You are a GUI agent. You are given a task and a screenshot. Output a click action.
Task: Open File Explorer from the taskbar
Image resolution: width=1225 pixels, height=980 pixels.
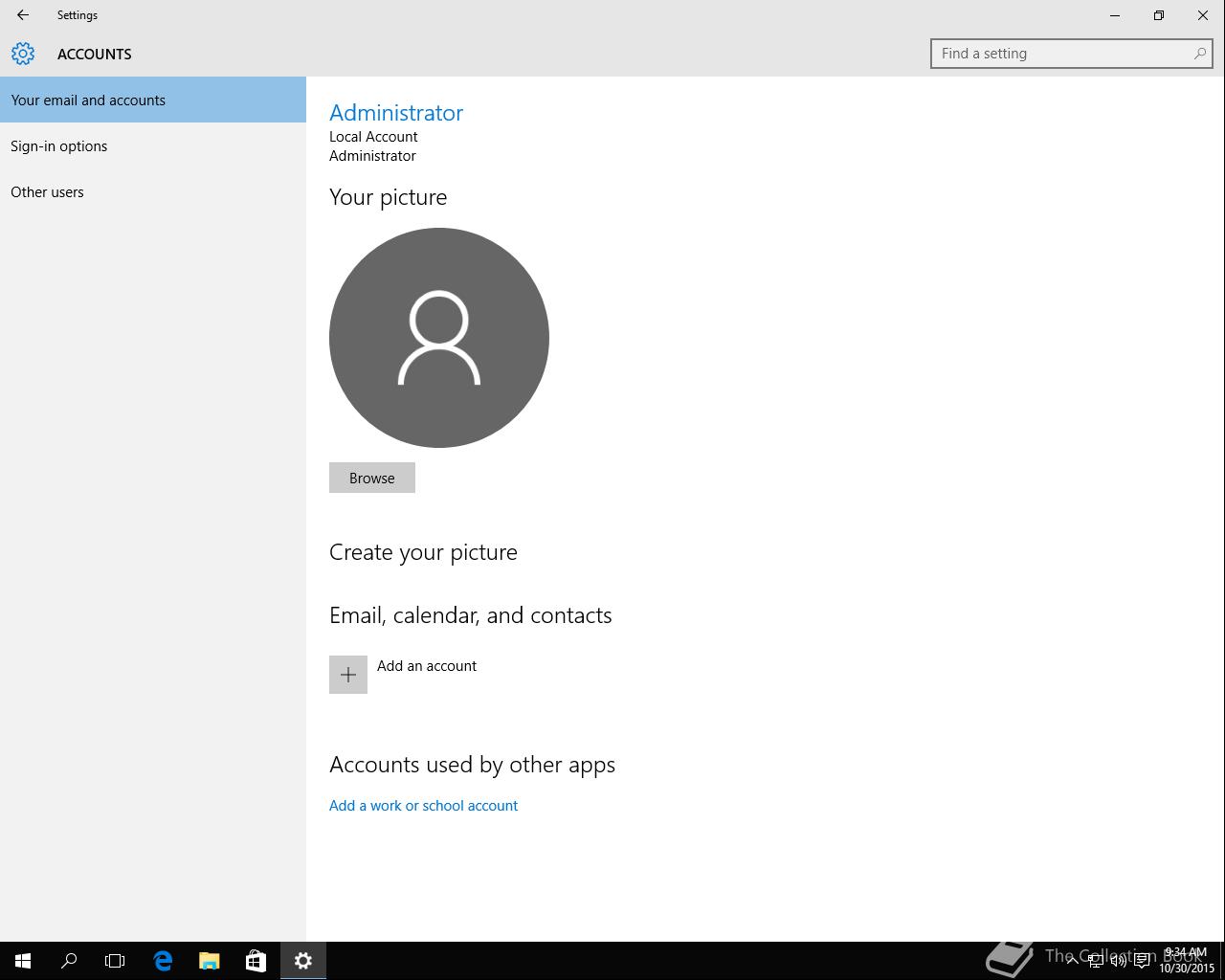tap(209, 961)
